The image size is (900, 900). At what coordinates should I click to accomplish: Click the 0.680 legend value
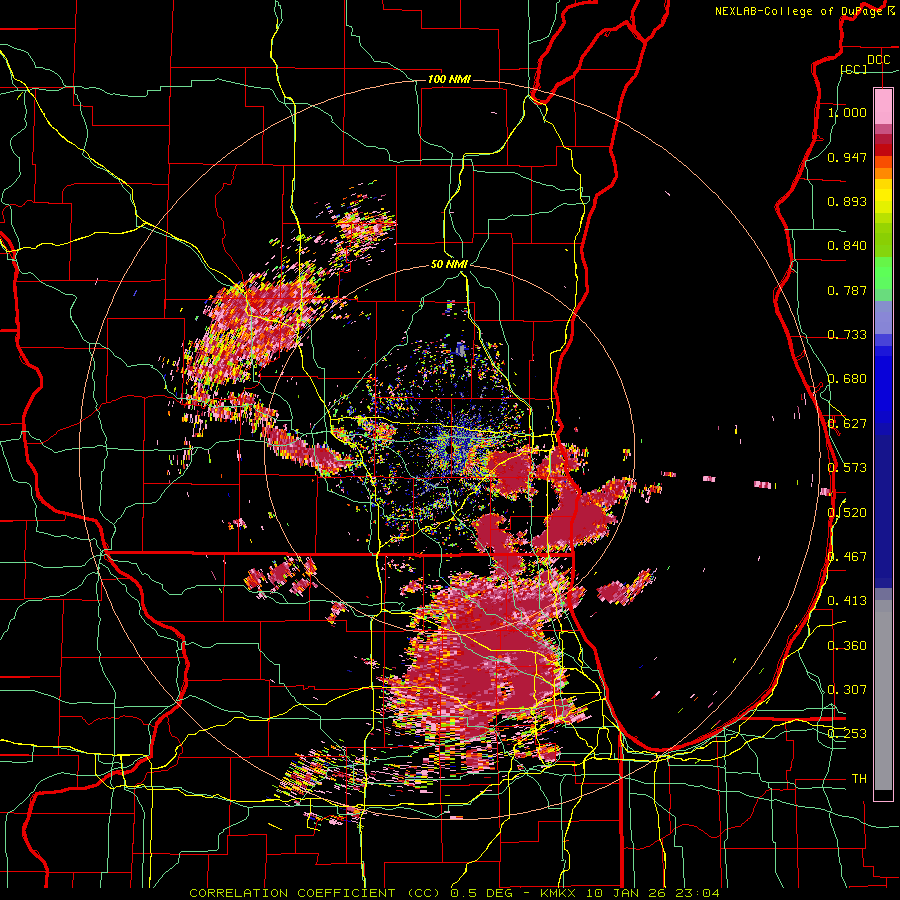[847, 379]
